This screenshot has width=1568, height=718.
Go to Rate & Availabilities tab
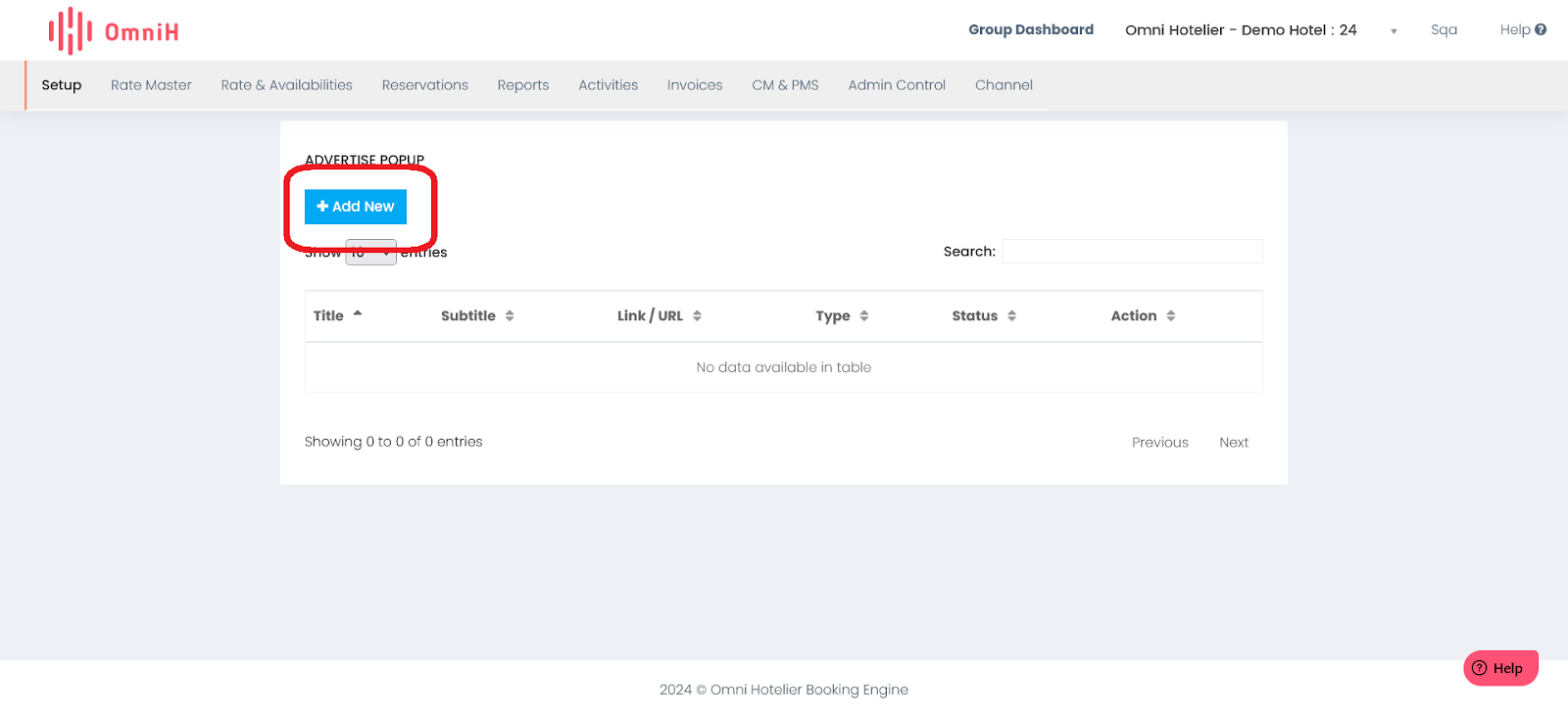[286, 85]
